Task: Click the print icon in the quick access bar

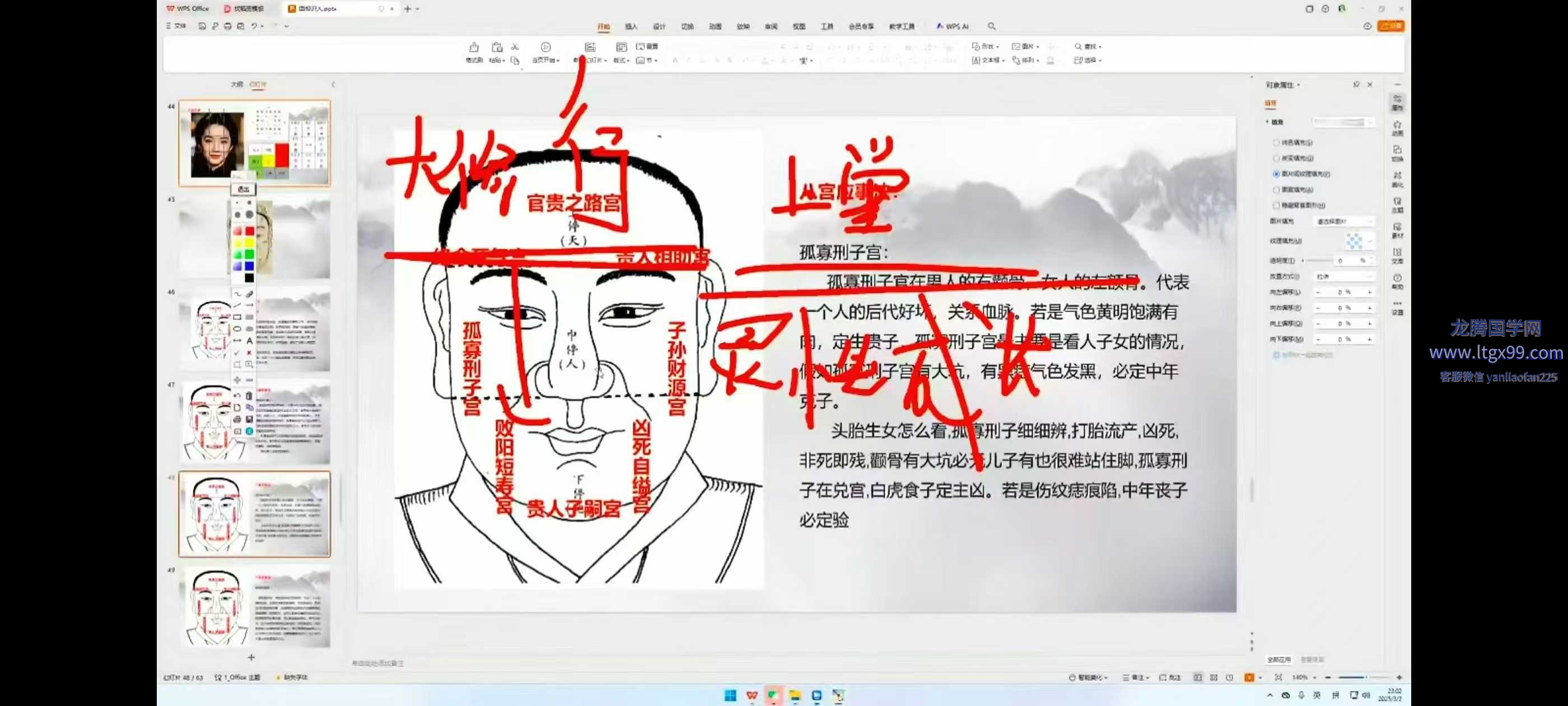Action: click(228, 26)
